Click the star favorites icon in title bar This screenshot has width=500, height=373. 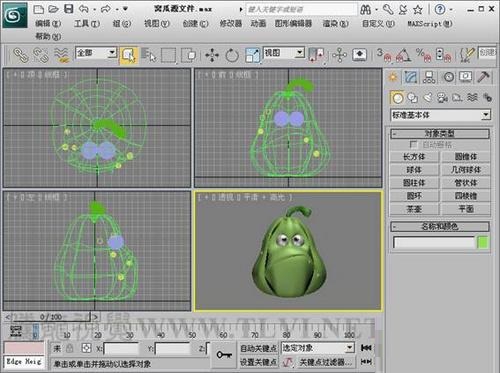coord(418,9)
